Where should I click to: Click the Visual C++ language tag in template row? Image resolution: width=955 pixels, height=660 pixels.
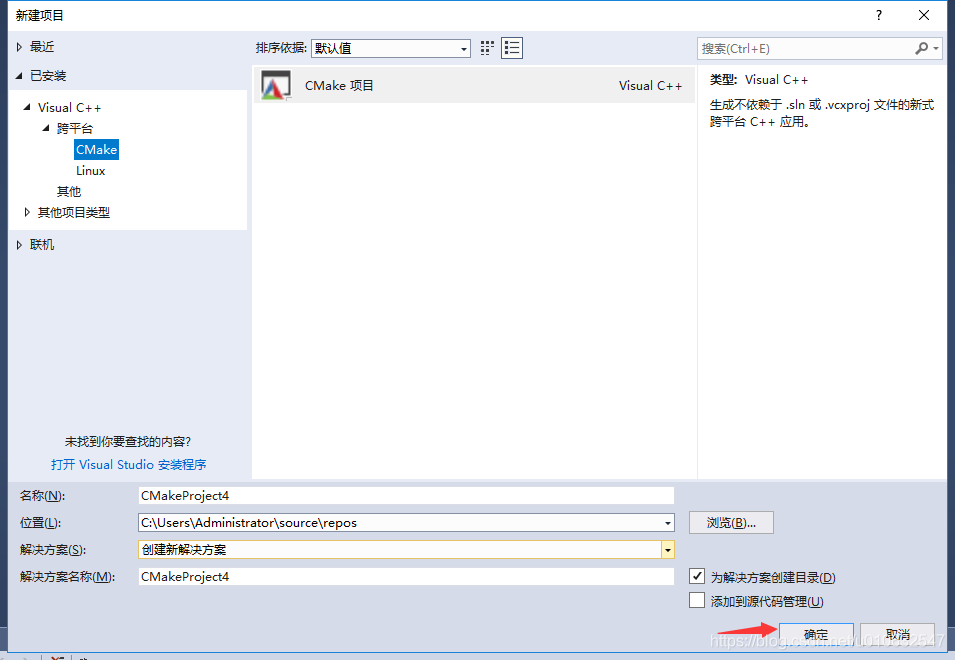coord(650,86)
